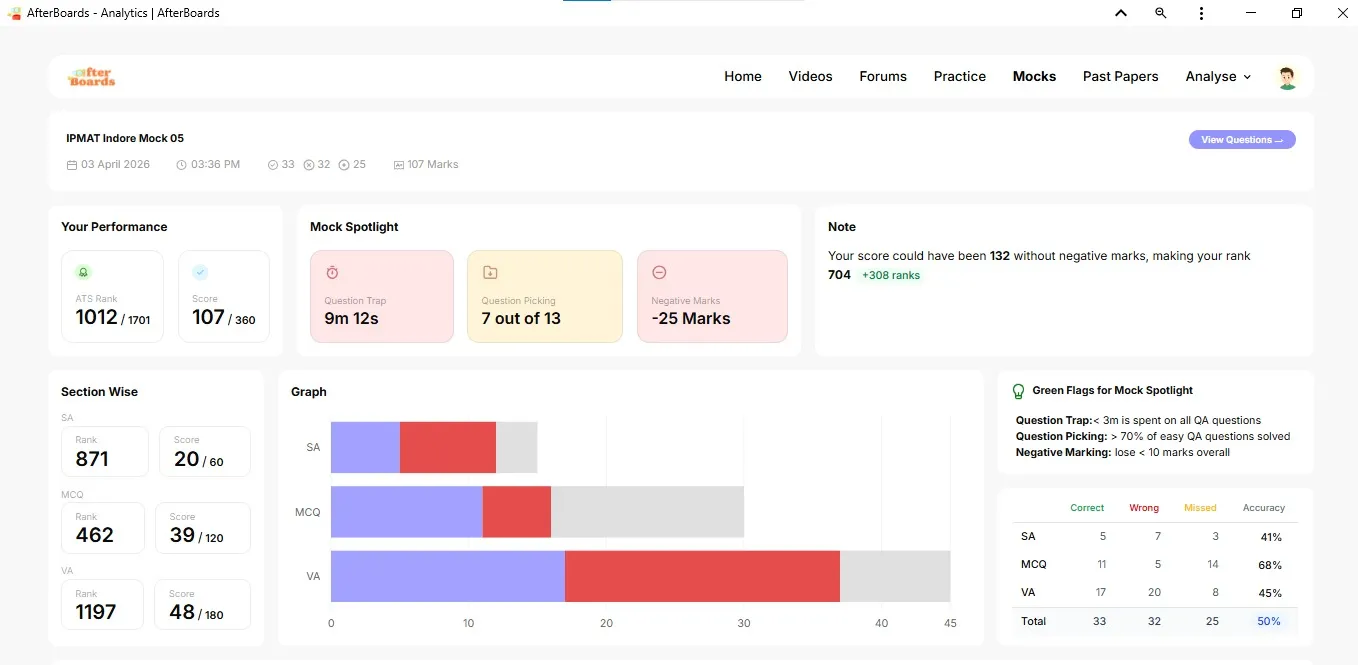
Task: Click the grey MCQ bar segment in Graph
Action: pyautogui.click(x=647, y=512)
